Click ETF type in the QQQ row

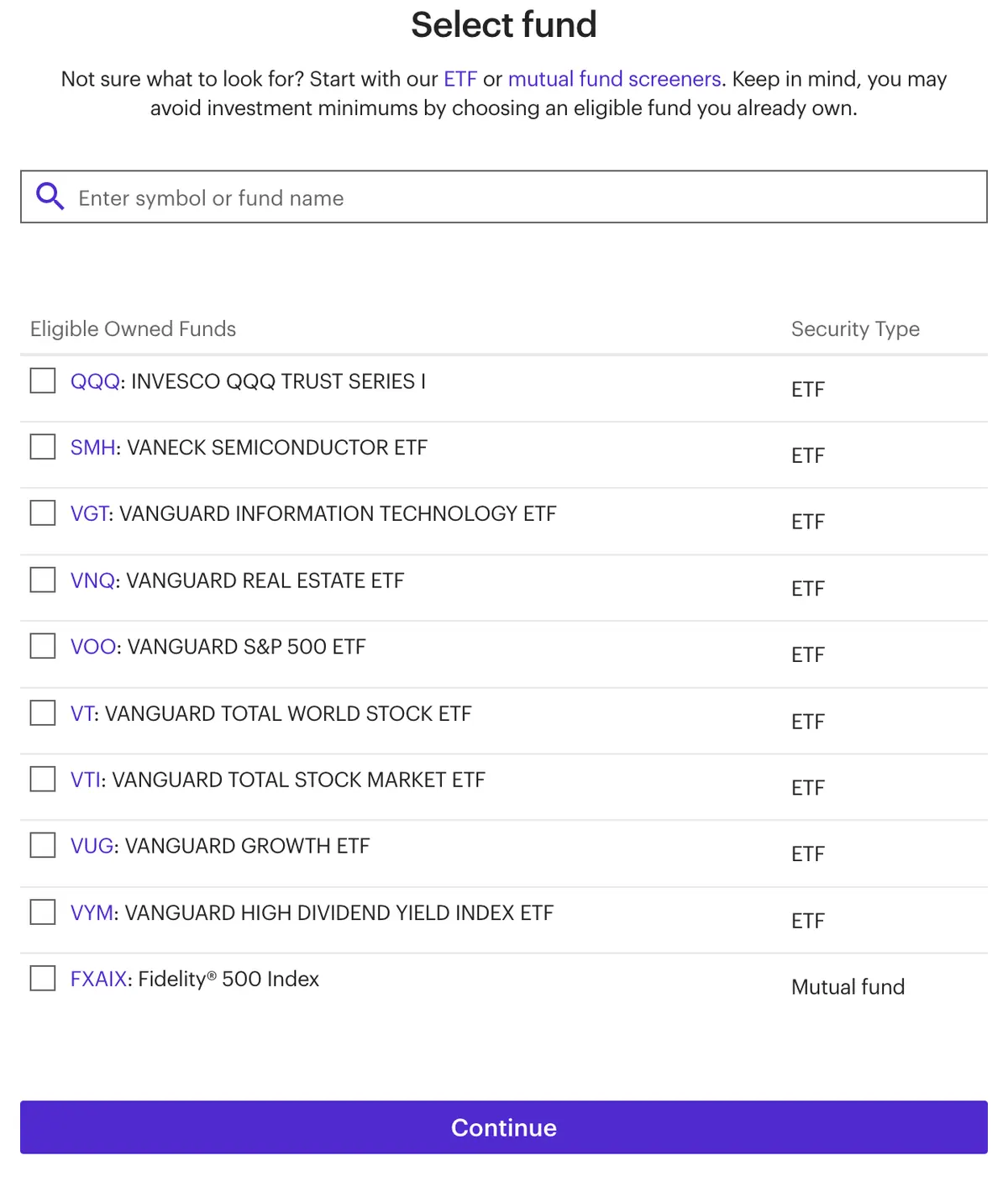point(808,390)
